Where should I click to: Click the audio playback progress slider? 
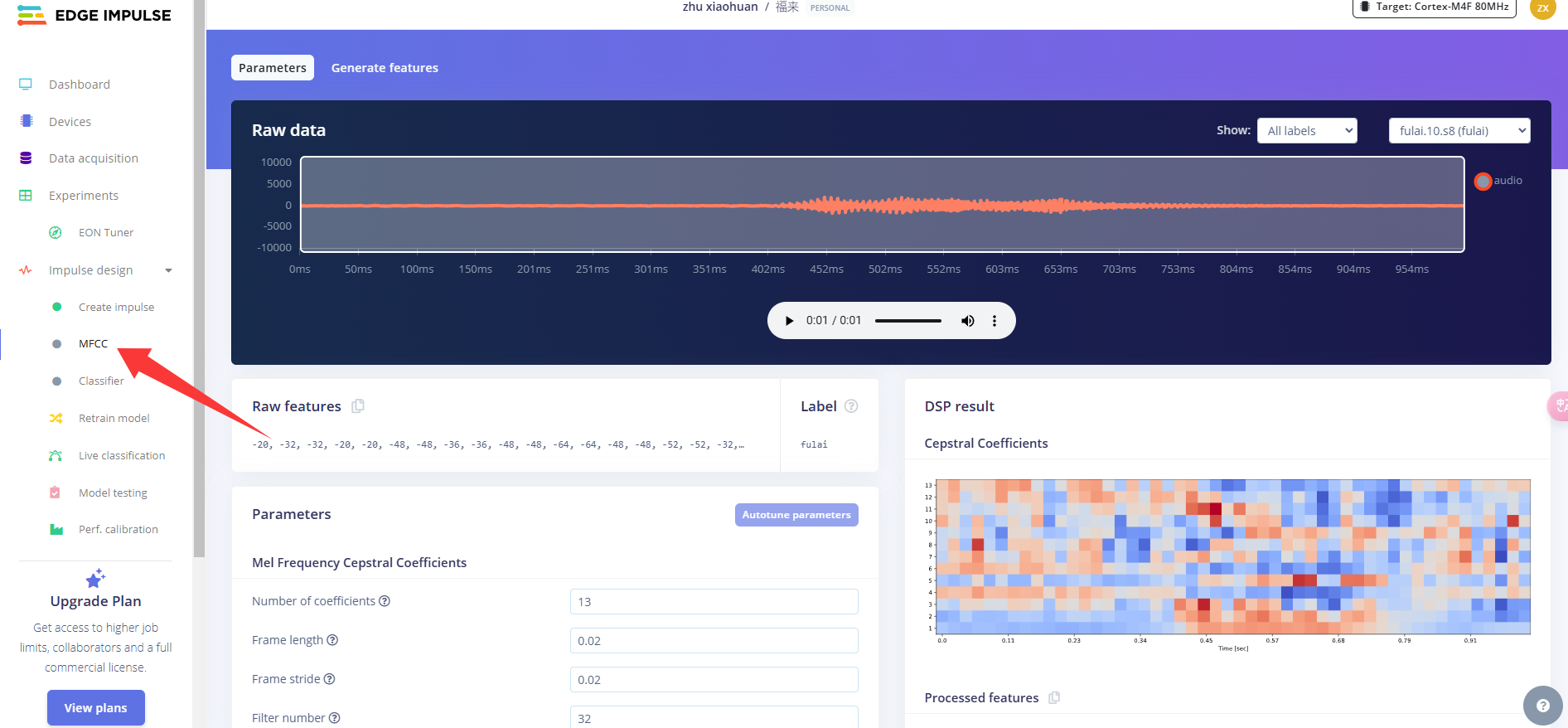pyautogui.click(x=908, y=321)
